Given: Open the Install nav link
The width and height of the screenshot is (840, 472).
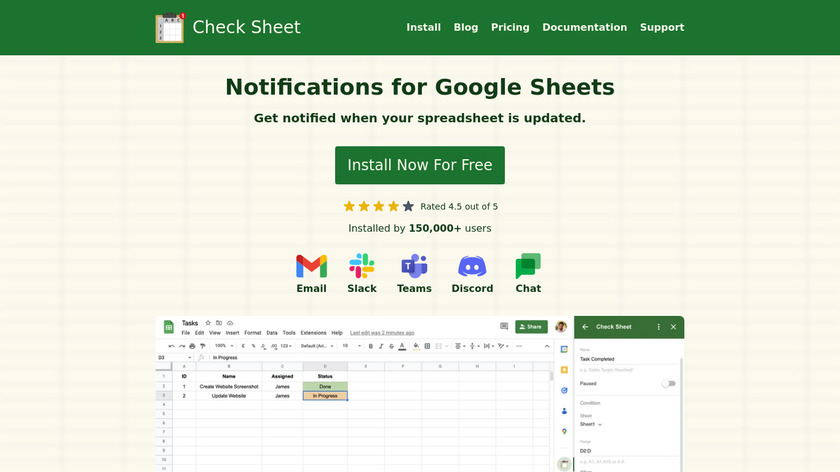Looking at the screenshot, I should tap(423, 27).
